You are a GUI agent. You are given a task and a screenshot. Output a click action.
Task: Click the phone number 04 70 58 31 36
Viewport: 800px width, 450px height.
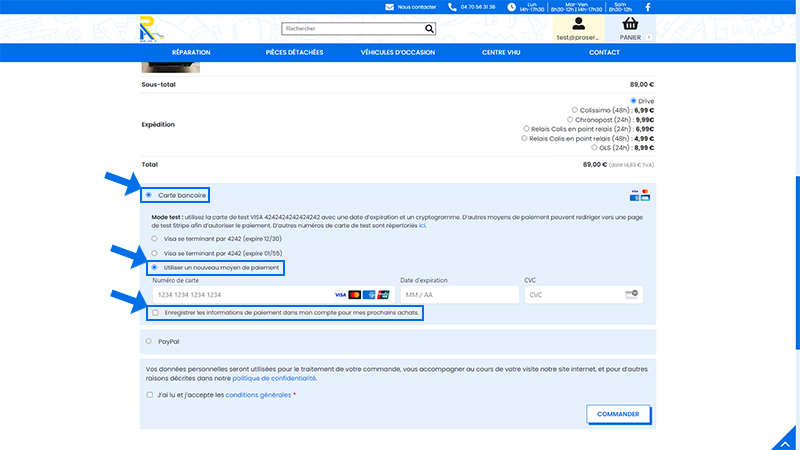478,7
